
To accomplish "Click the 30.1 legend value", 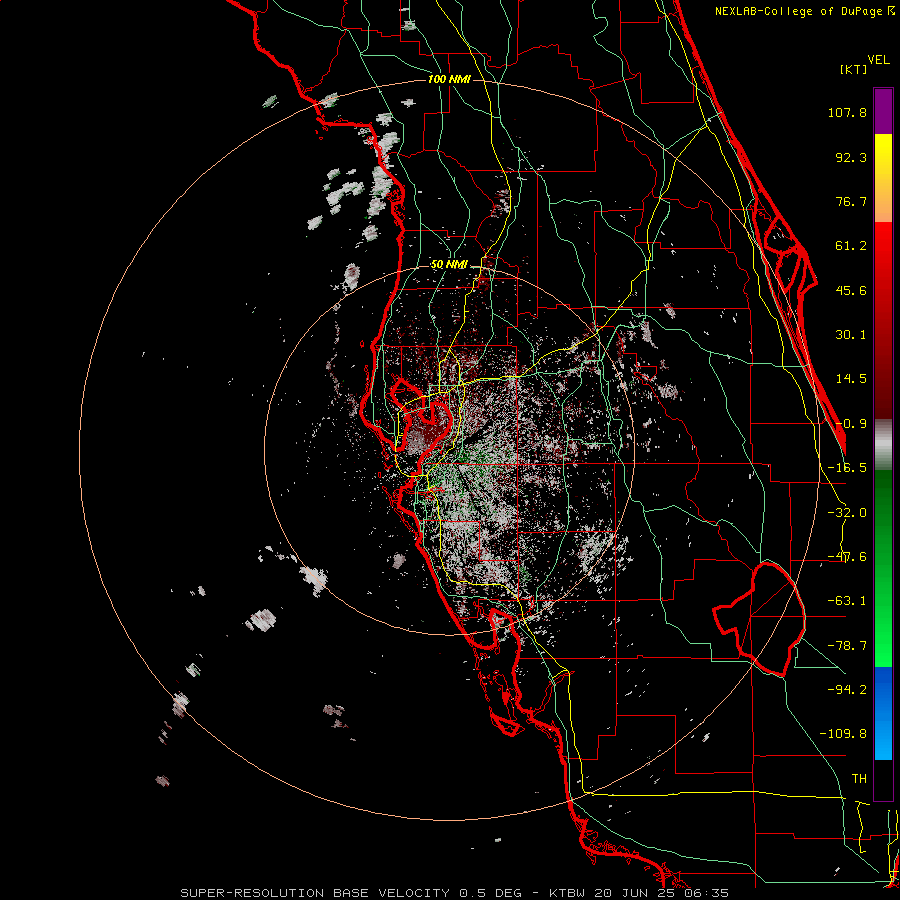I will (851, 335).
